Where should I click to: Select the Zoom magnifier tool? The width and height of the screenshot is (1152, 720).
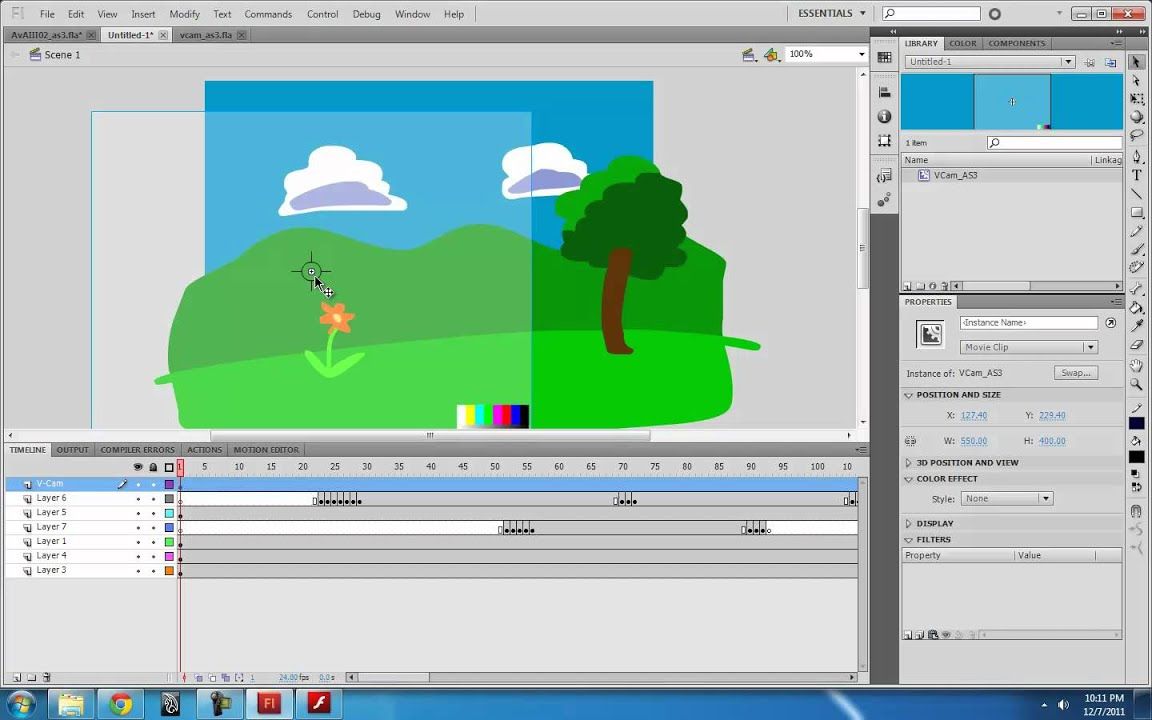[x=1136, y=384]
